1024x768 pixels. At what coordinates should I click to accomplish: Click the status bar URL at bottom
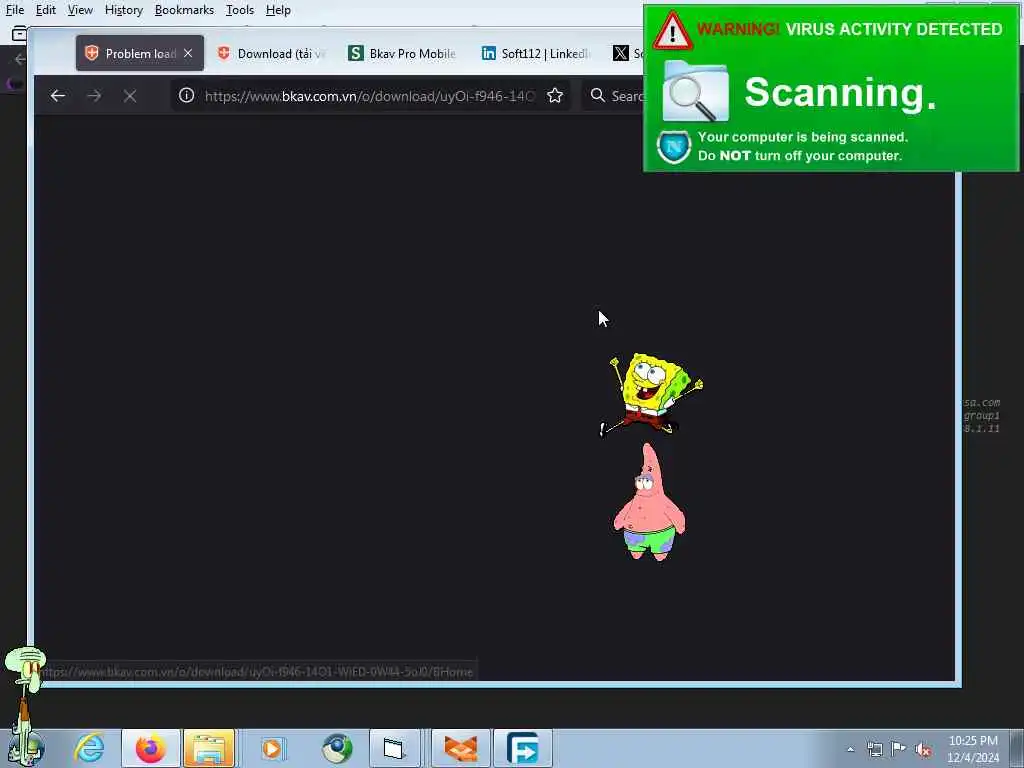coord(257,671)
